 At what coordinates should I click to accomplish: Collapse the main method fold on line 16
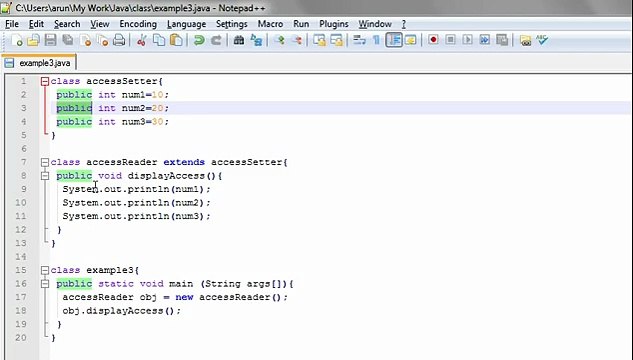[x=45, y=284]
